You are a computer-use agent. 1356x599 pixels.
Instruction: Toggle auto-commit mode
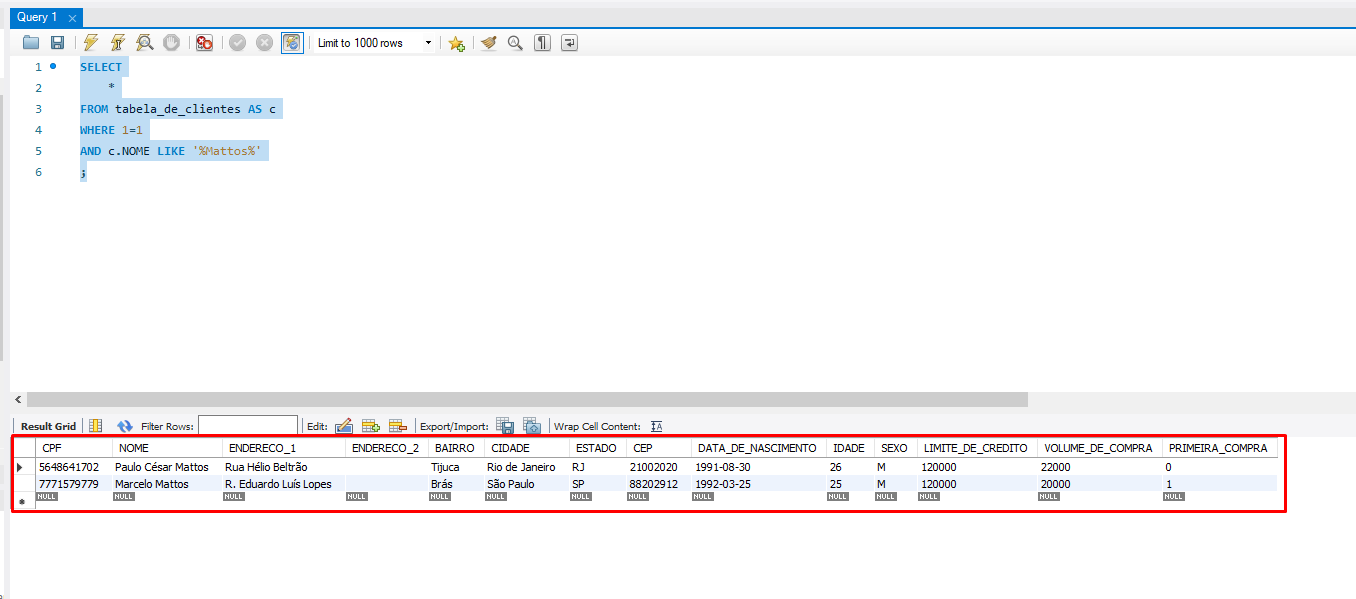click(292, 43)
